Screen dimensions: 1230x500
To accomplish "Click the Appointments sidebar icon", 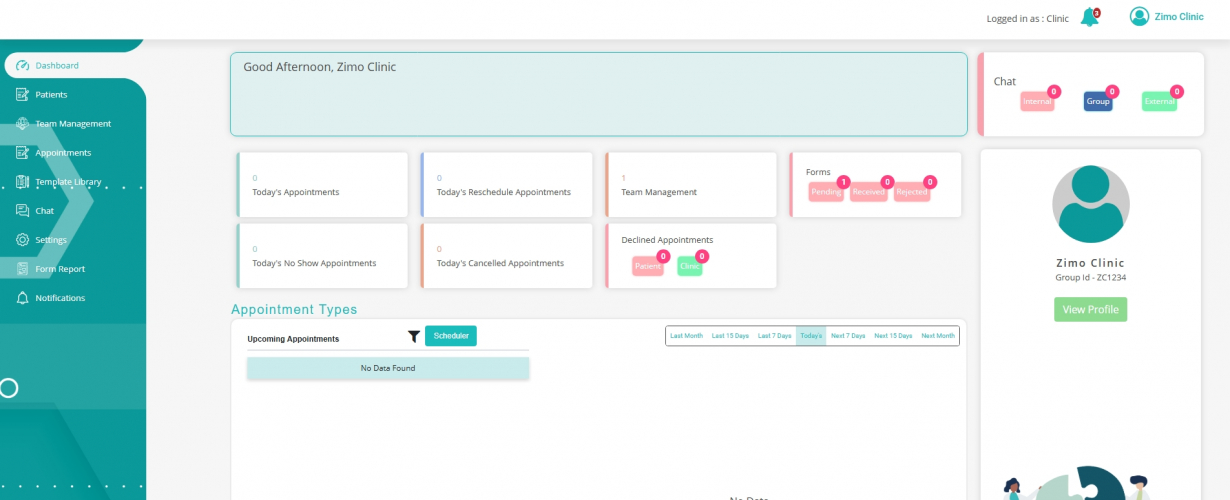I will pos(23,153).
